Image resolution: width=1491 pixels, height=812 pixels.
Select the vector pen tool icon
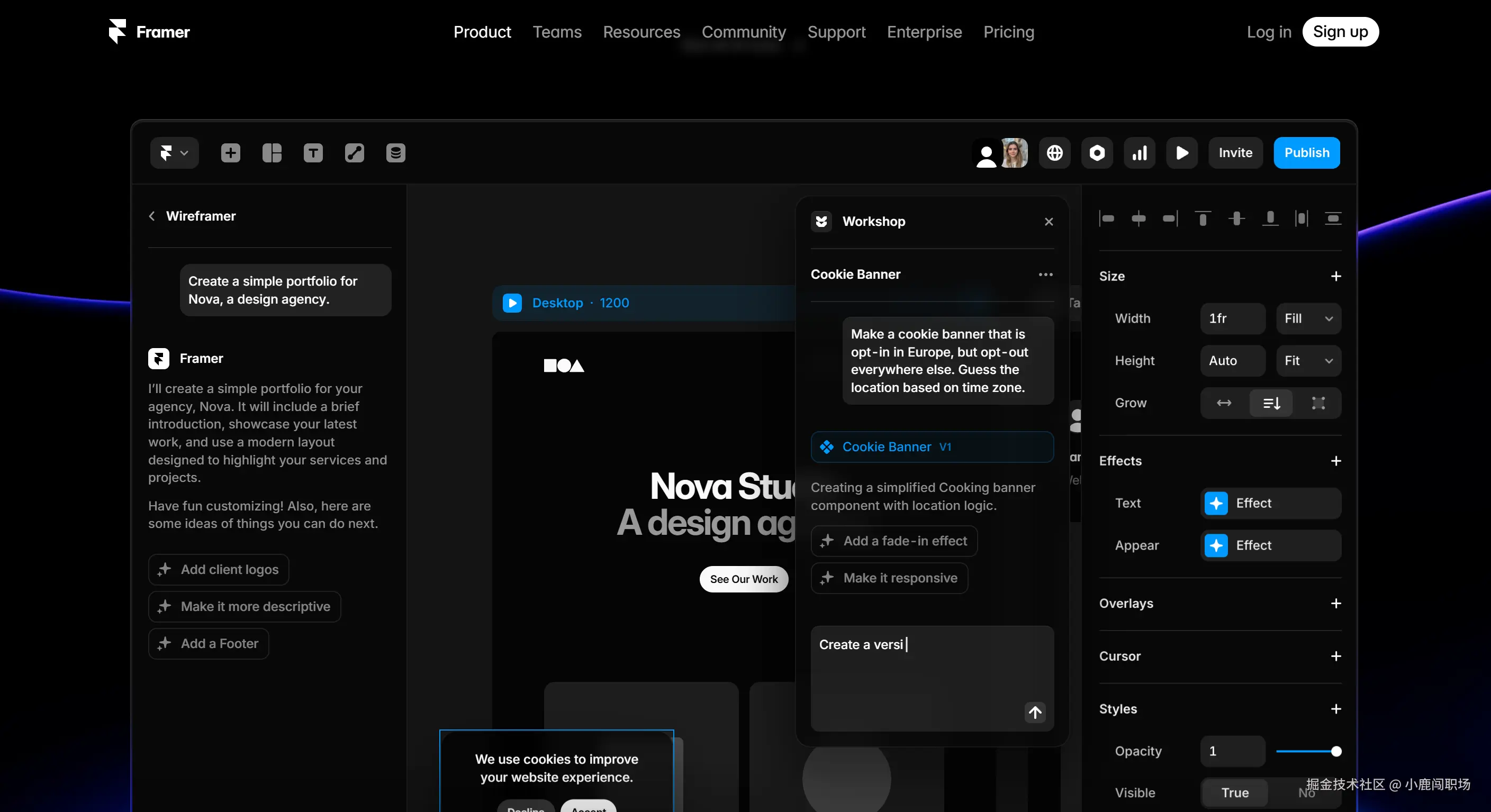354,153
